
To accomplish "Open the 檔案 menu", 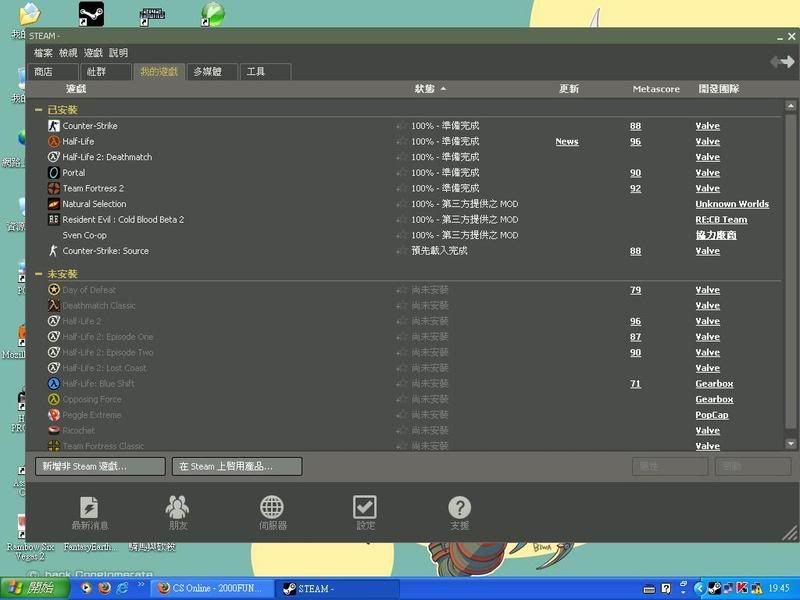I will [43, 53].
